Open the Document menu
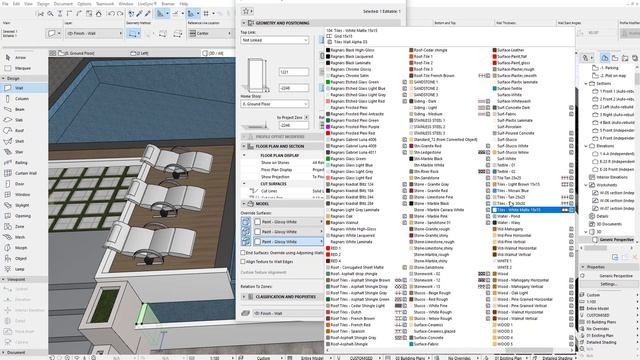Screen dimensions: 640x360 pyautogui.click(x=63, y=4)
